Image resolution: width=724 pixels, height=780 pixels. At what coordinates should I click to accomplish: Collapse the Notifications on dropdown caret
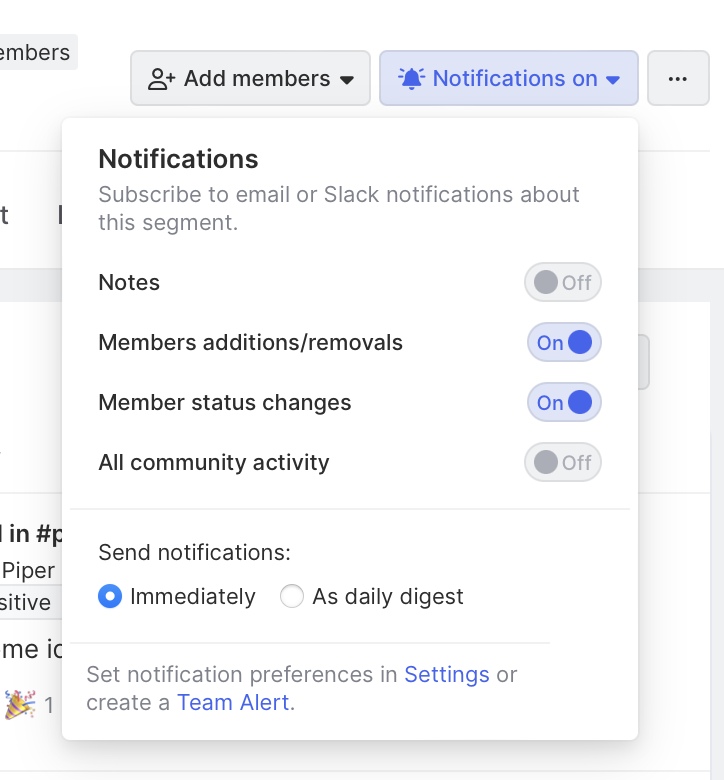pos(614,80)
